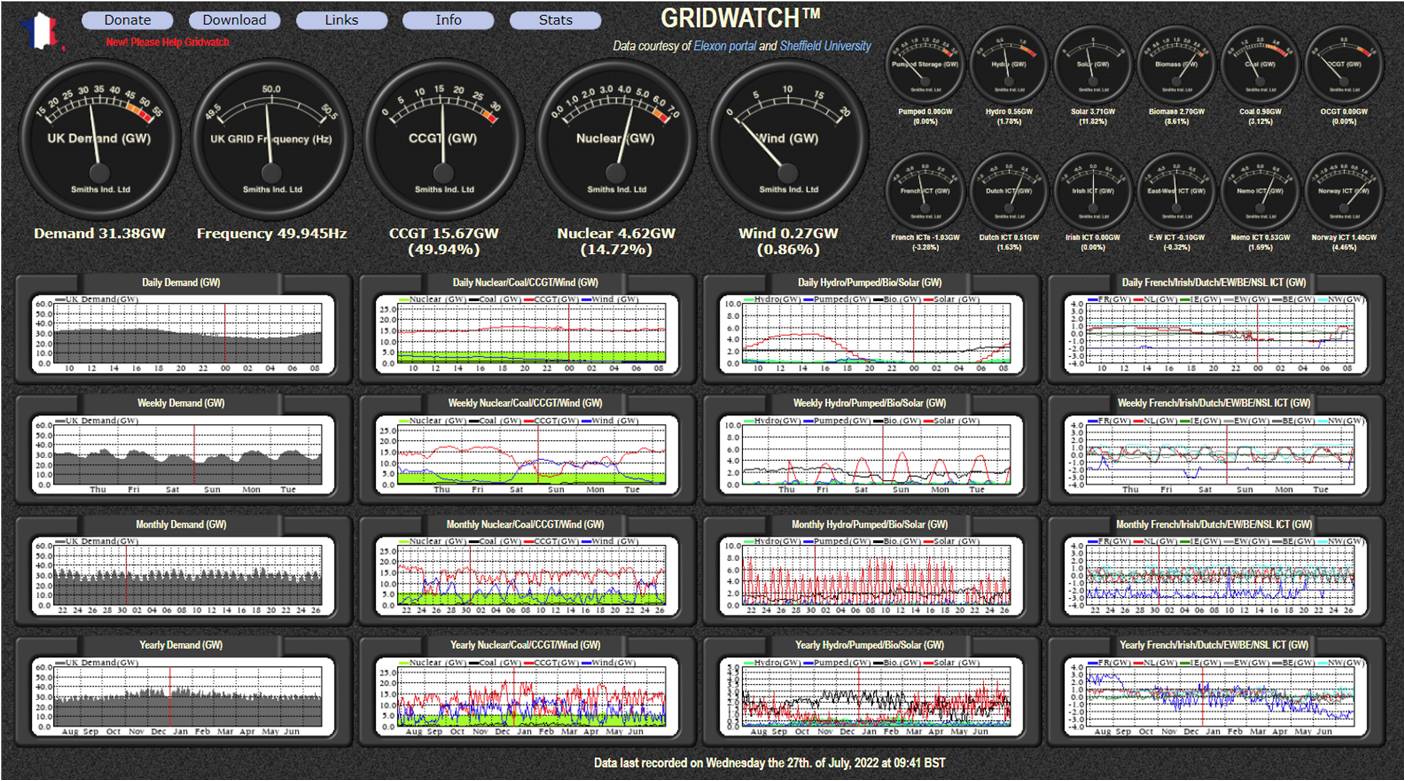Click the small Solar gauge
Image resolution: width=1405 pixels, height=781 pixels.
click(1094, 64)
